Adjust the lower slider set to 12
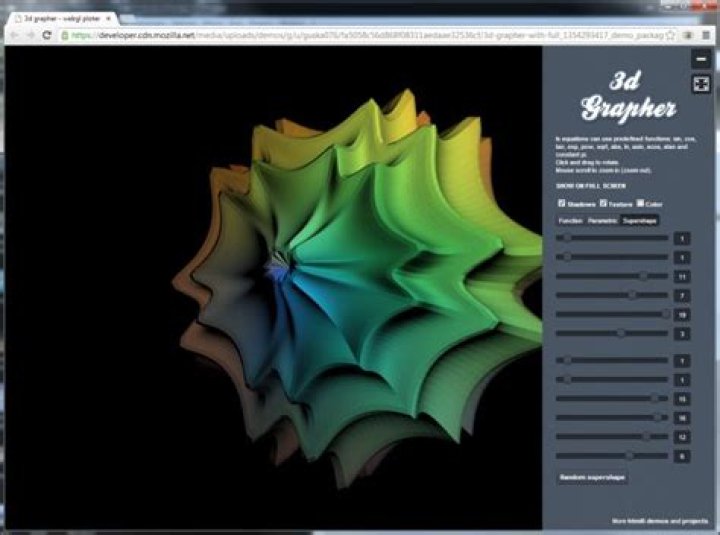The height and width of the screenshot is (535, 720). tap(612, 437)
